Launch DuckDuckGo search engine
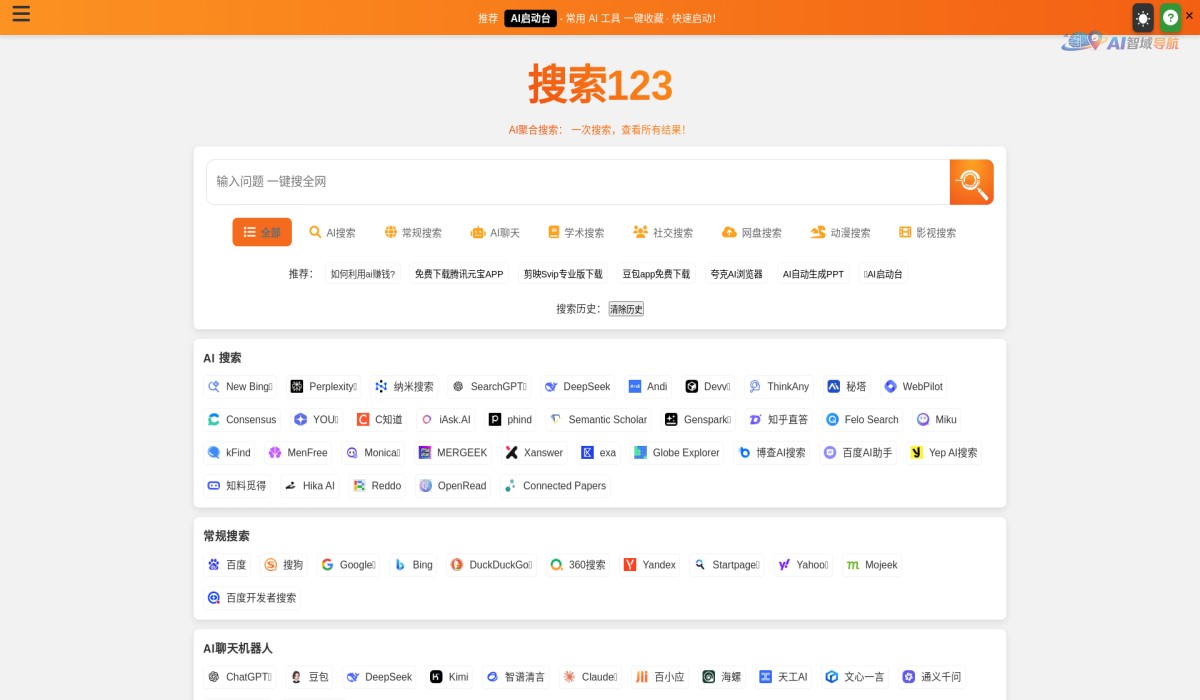 click(491, 565)
